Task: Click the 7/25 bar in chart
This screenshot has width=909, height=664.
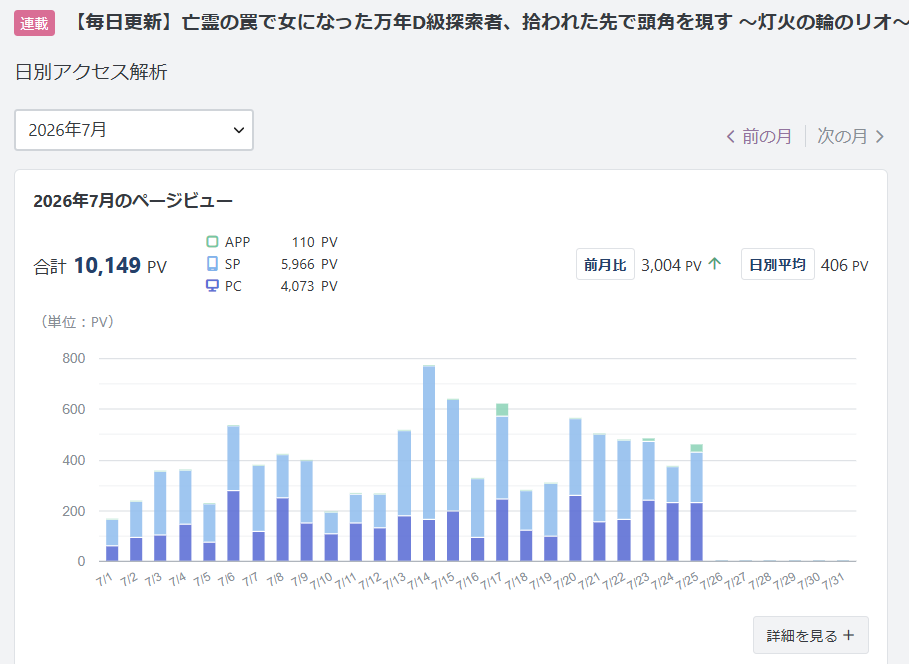Action: (696, 503)
